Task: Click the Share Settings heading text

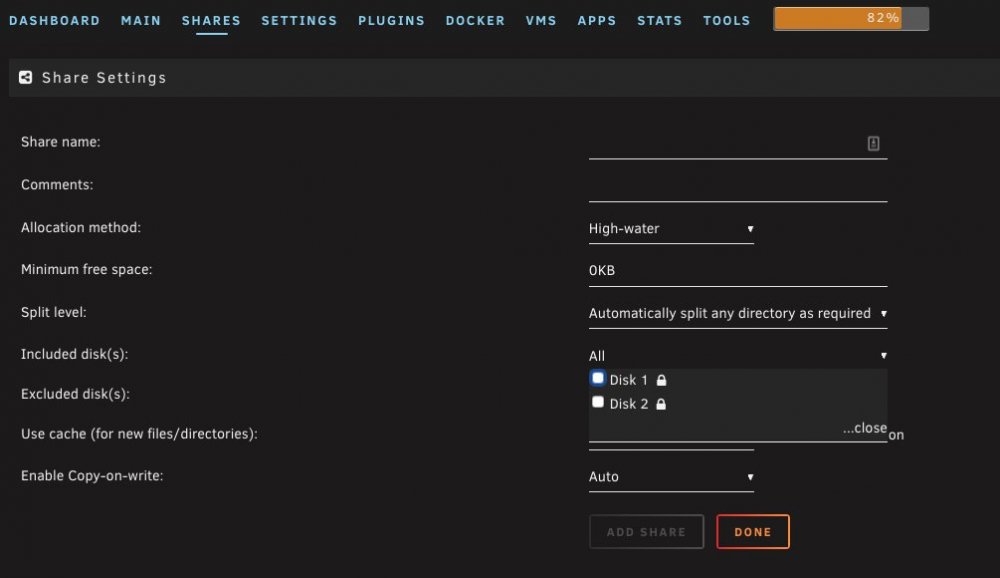Action: (x=104, y=78)
